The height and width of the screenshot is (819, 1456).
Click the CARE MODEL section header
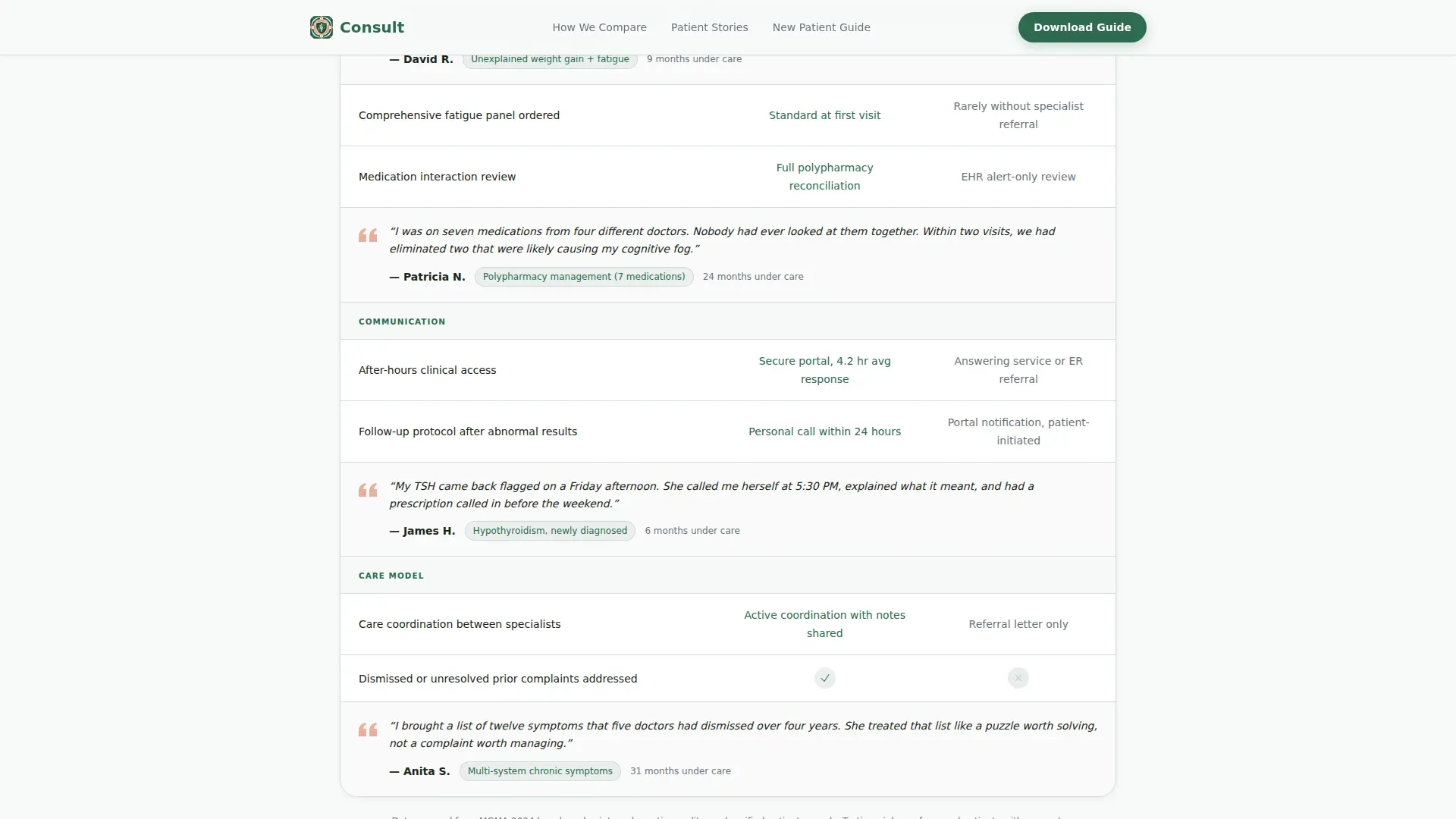(391, 576)
